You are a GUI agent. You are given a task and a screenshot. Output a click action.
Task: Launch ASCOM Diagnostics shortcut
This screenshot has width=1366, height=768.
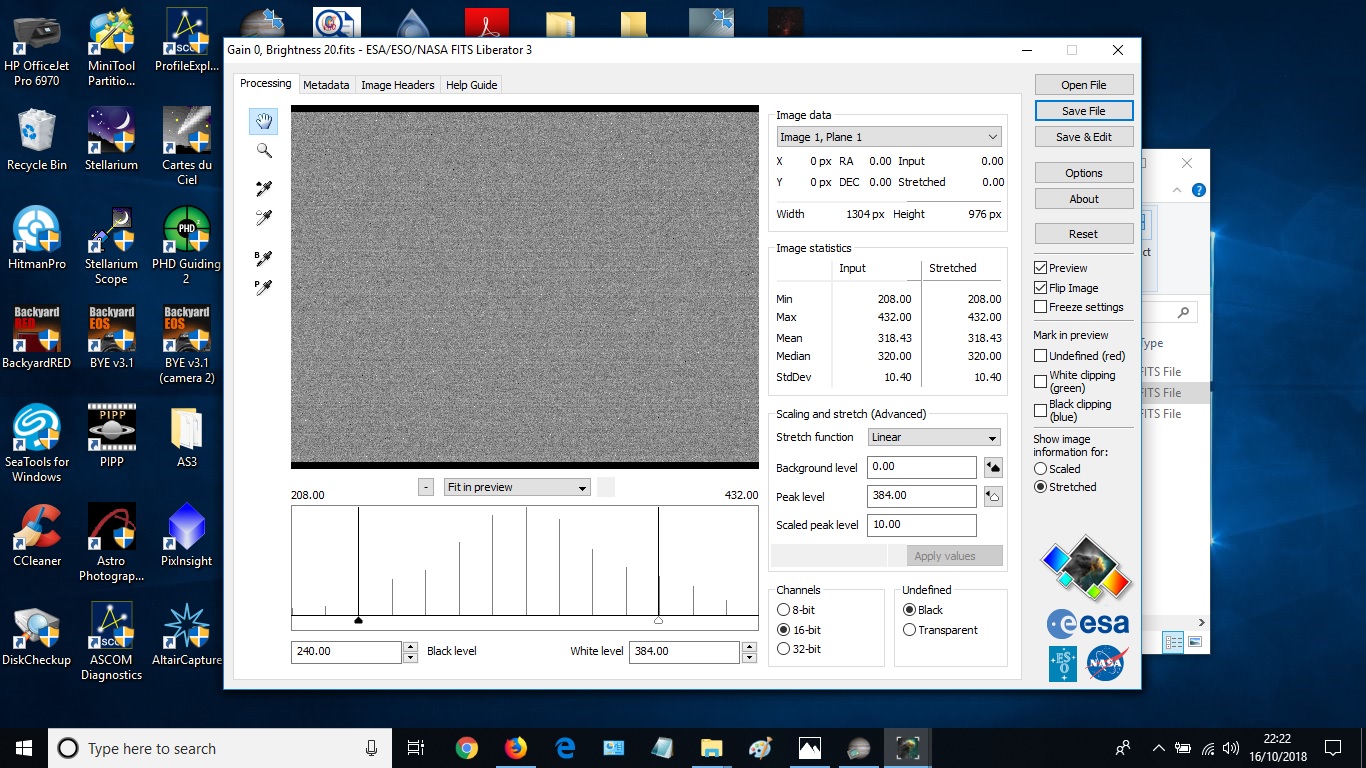[x=111, y=641]
